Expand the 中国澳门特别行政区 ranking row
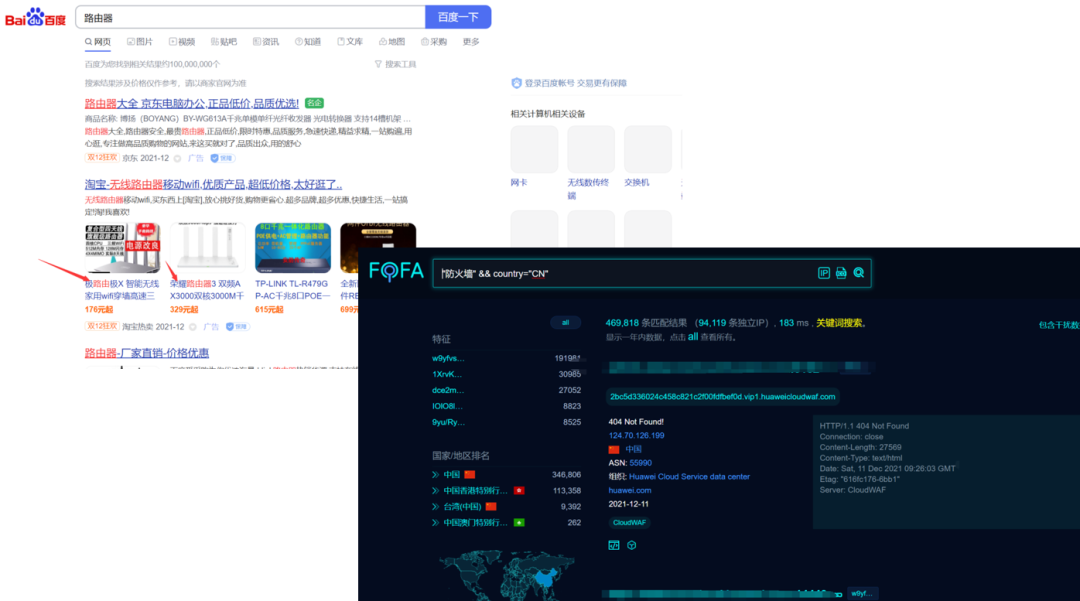Image resolution: width=1080 pixels, height=601 pixels. [x=435, y=523]
